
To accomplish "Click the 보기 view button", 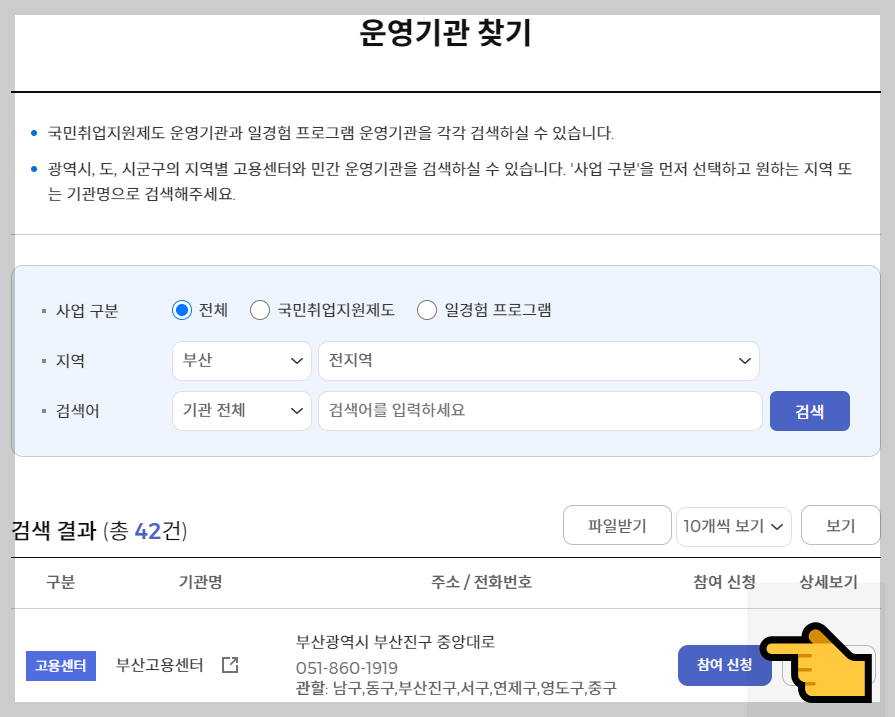I will click(841, 525).
